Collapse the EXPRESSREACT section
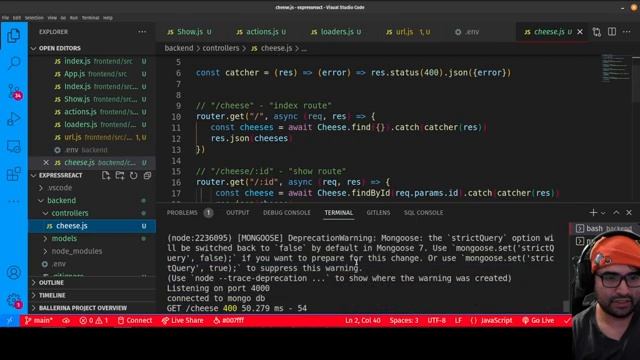Image resolution: width=640 pixels, height=360 pixels. click(61, 176)
